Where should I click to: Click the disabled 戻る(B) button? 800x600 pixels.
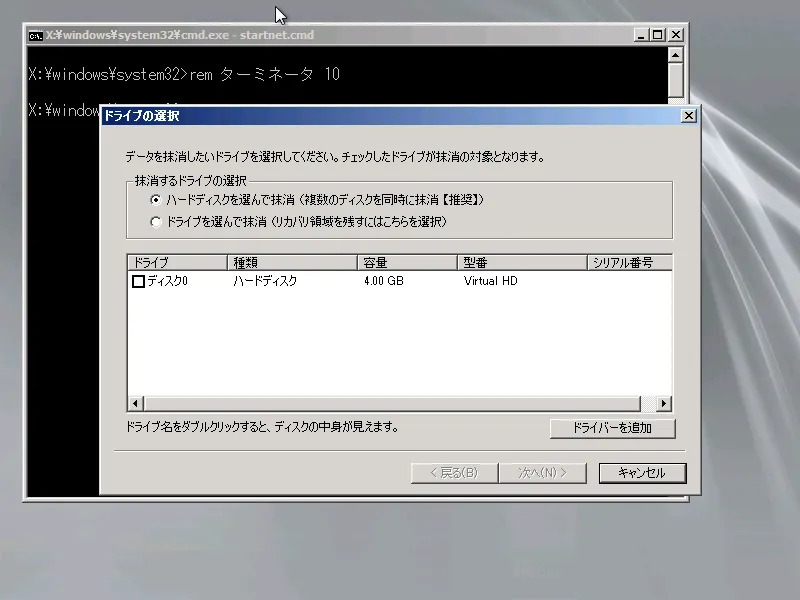(454, 473)
